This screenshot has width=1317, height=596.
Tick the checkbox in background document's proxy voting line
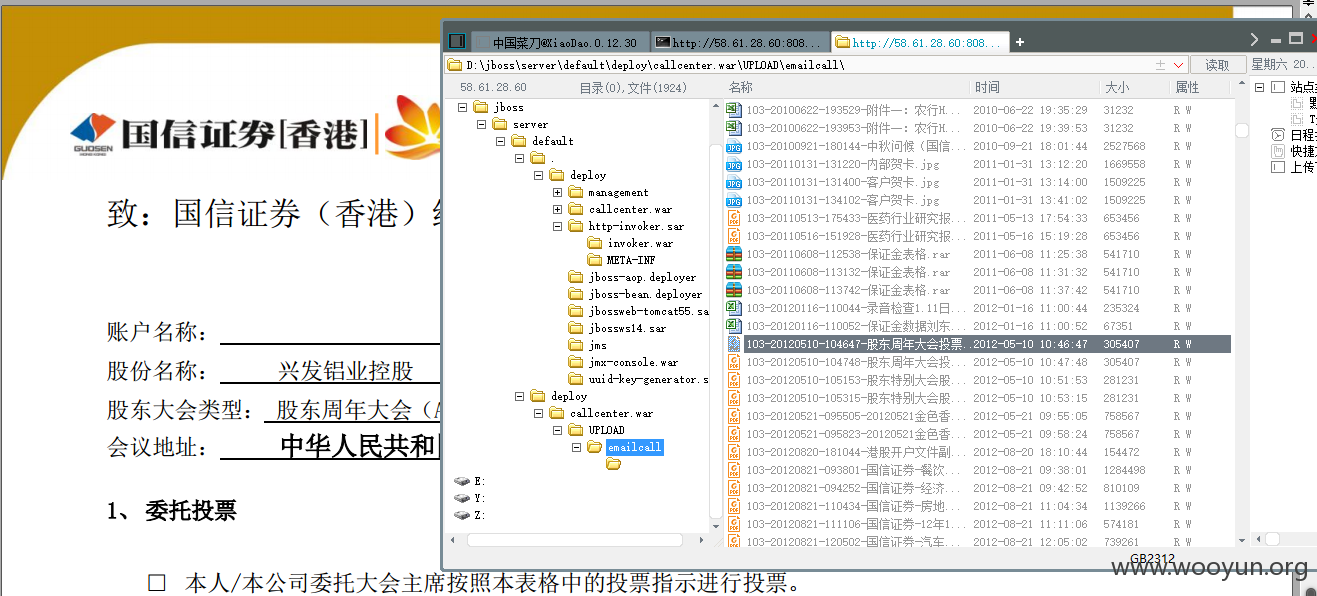[x=156, y=582]
